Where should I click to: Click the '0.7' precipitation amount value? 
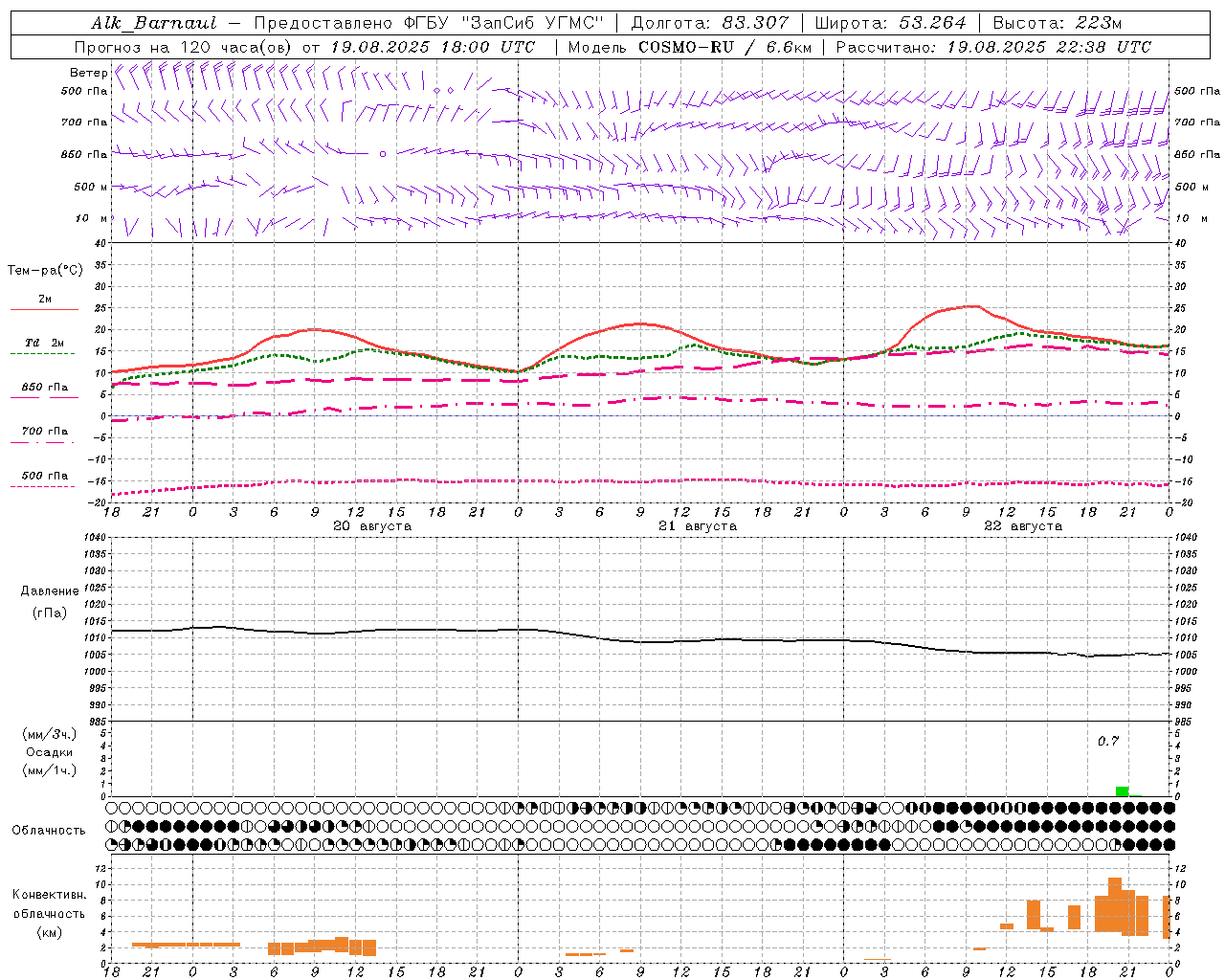click(x=1107, y=741)
